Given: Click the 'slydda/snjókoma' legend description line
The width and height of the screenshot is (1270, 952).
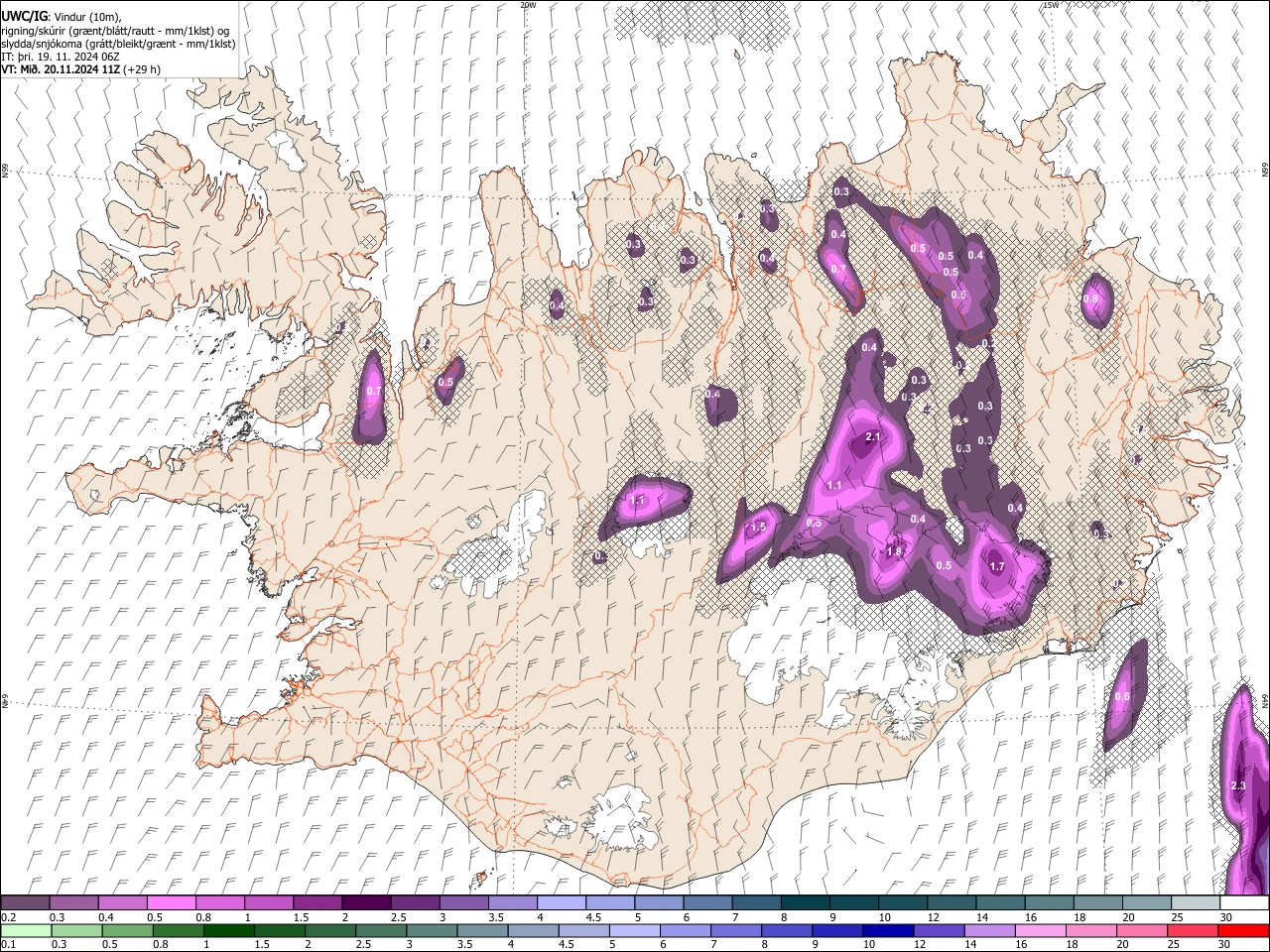Looking at the screenshot, I should click(118, 44).
